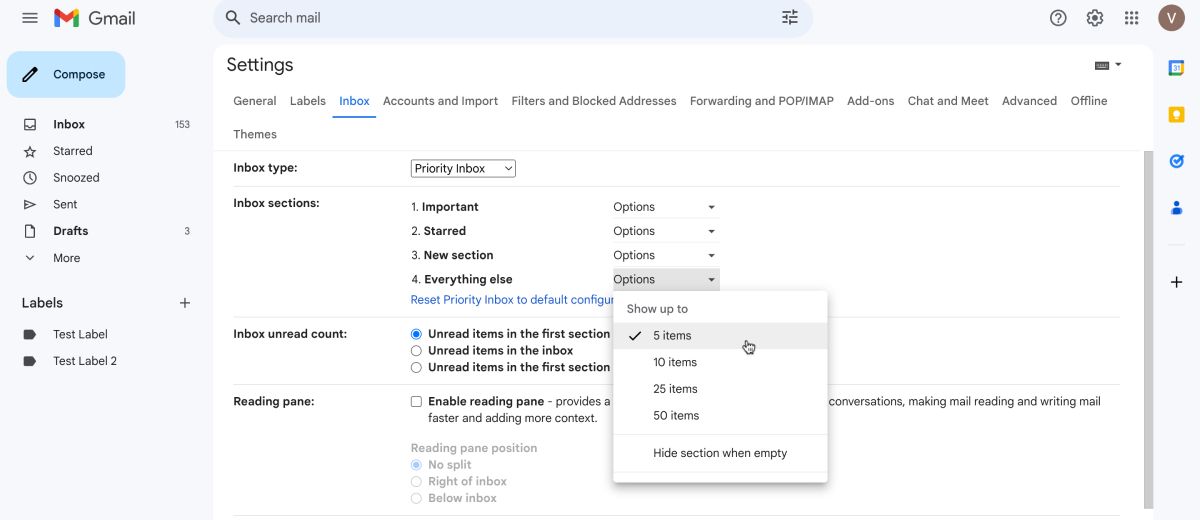The image size is (1200, 520).
Task: Open the Support help icon
Action: point(1058,18)
